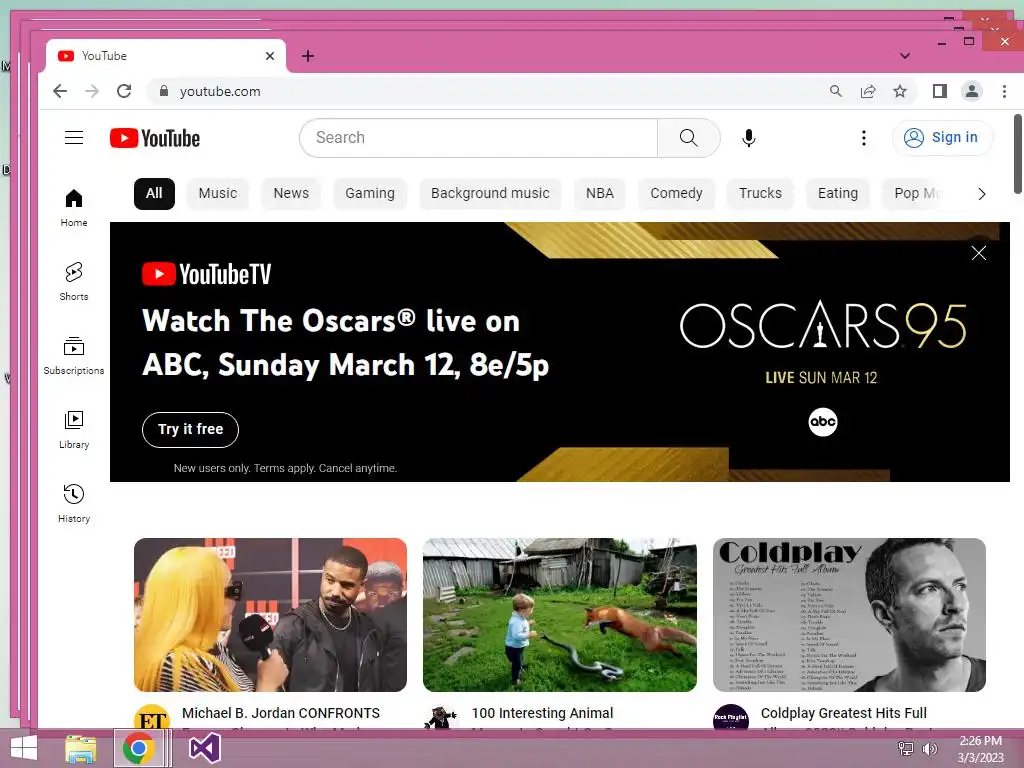Open Shorts from sidebar
Image resolution: width=1024 pixels, height=768 pixels.
74,281
